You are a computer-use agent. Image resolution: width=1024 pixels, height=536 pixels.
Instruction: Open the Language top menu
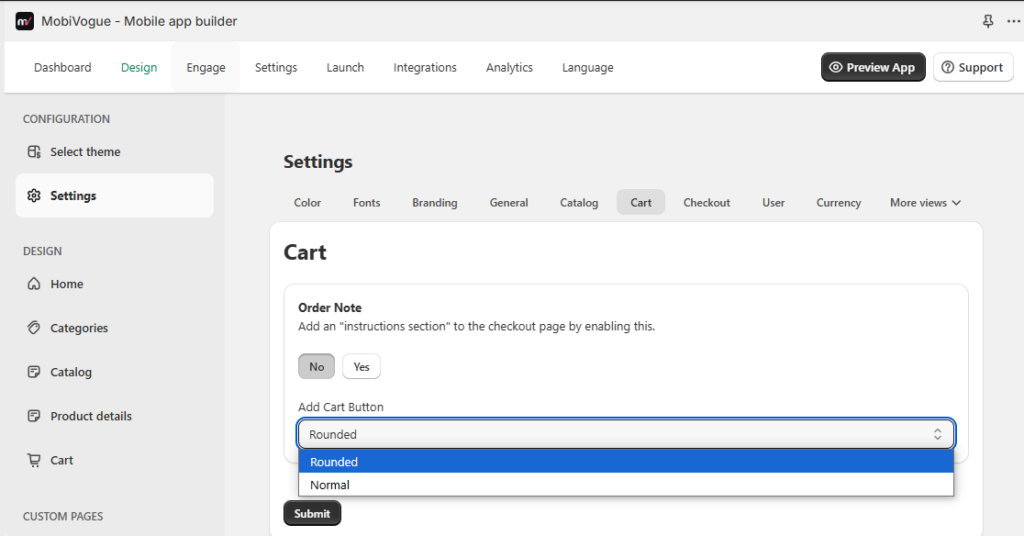point(588,67)
